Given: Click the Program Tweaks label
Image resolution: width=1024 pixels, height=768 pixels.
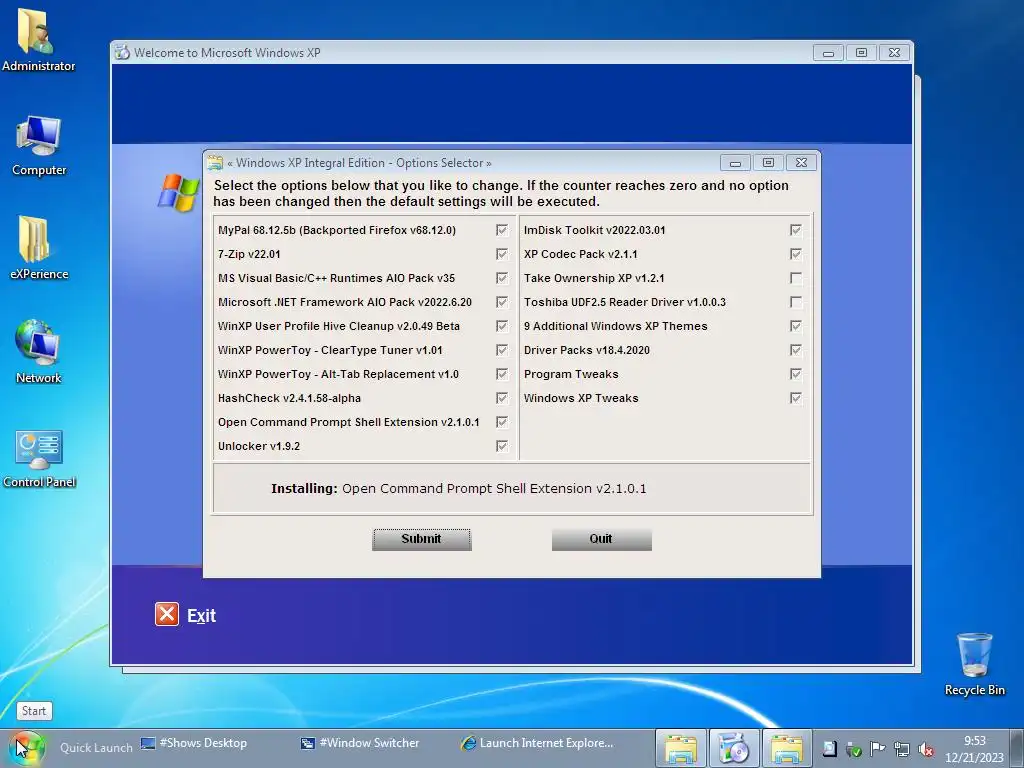Looking at the screenshot, I should 571,374.
